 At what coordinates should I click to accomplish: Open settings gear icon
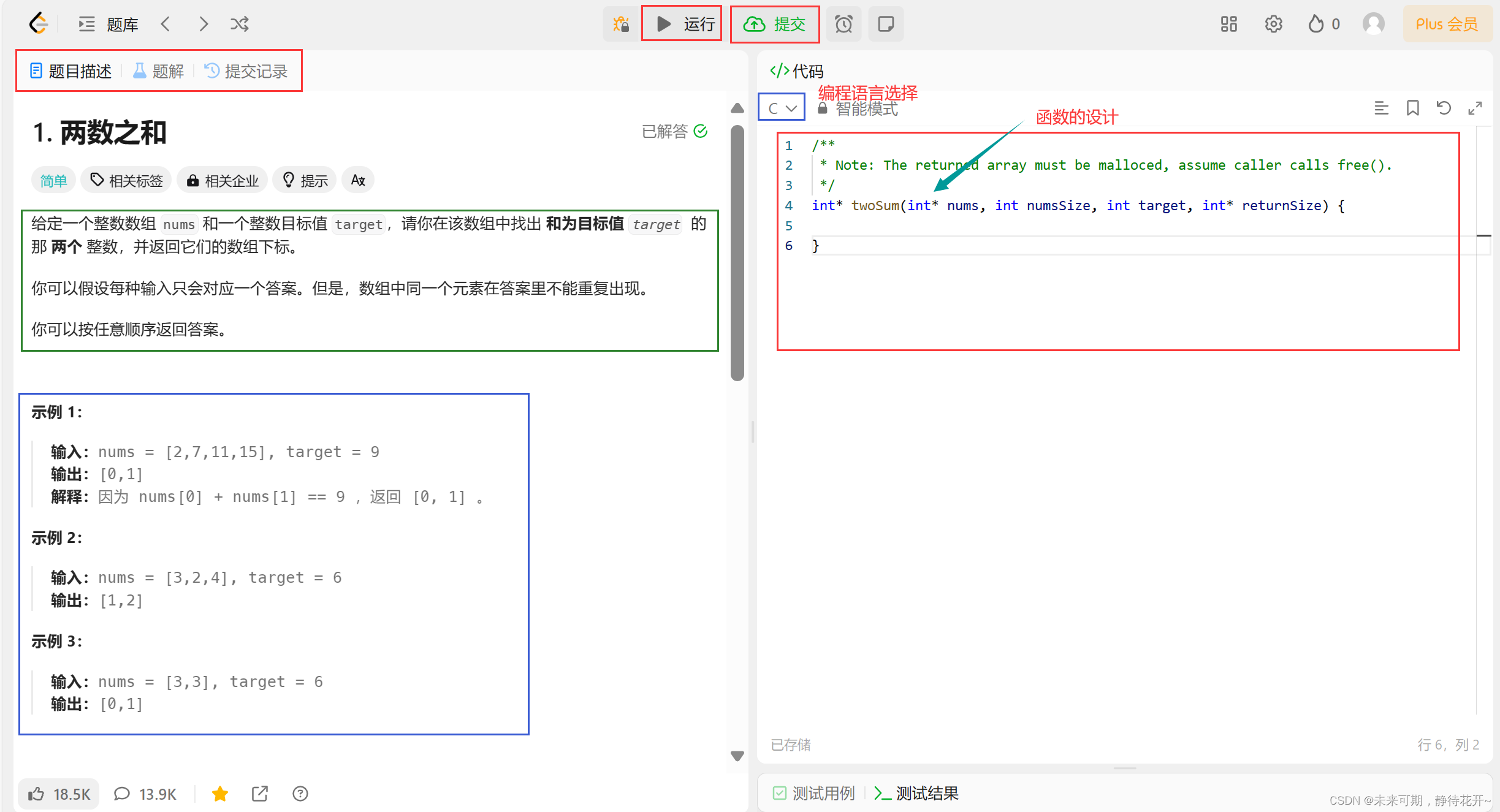click(x=1273, y=24)
